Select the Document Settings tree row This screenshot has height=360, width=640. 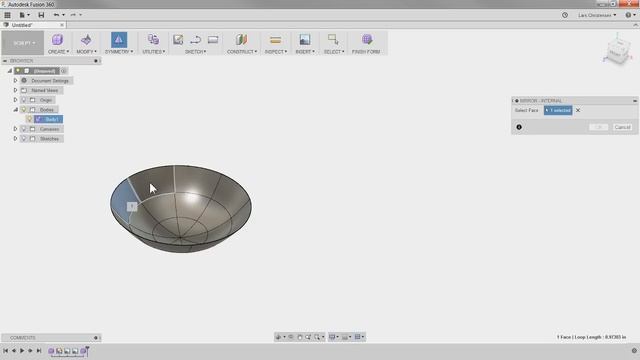pos(47,81)
